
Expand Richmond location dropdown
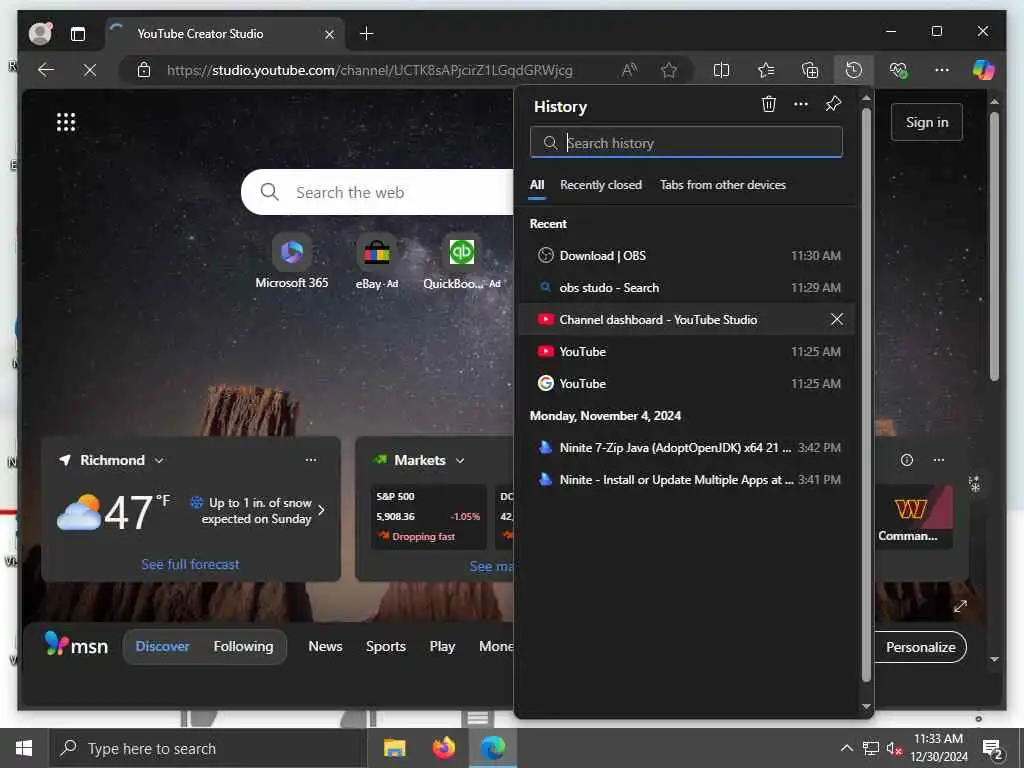click(159, 460)
